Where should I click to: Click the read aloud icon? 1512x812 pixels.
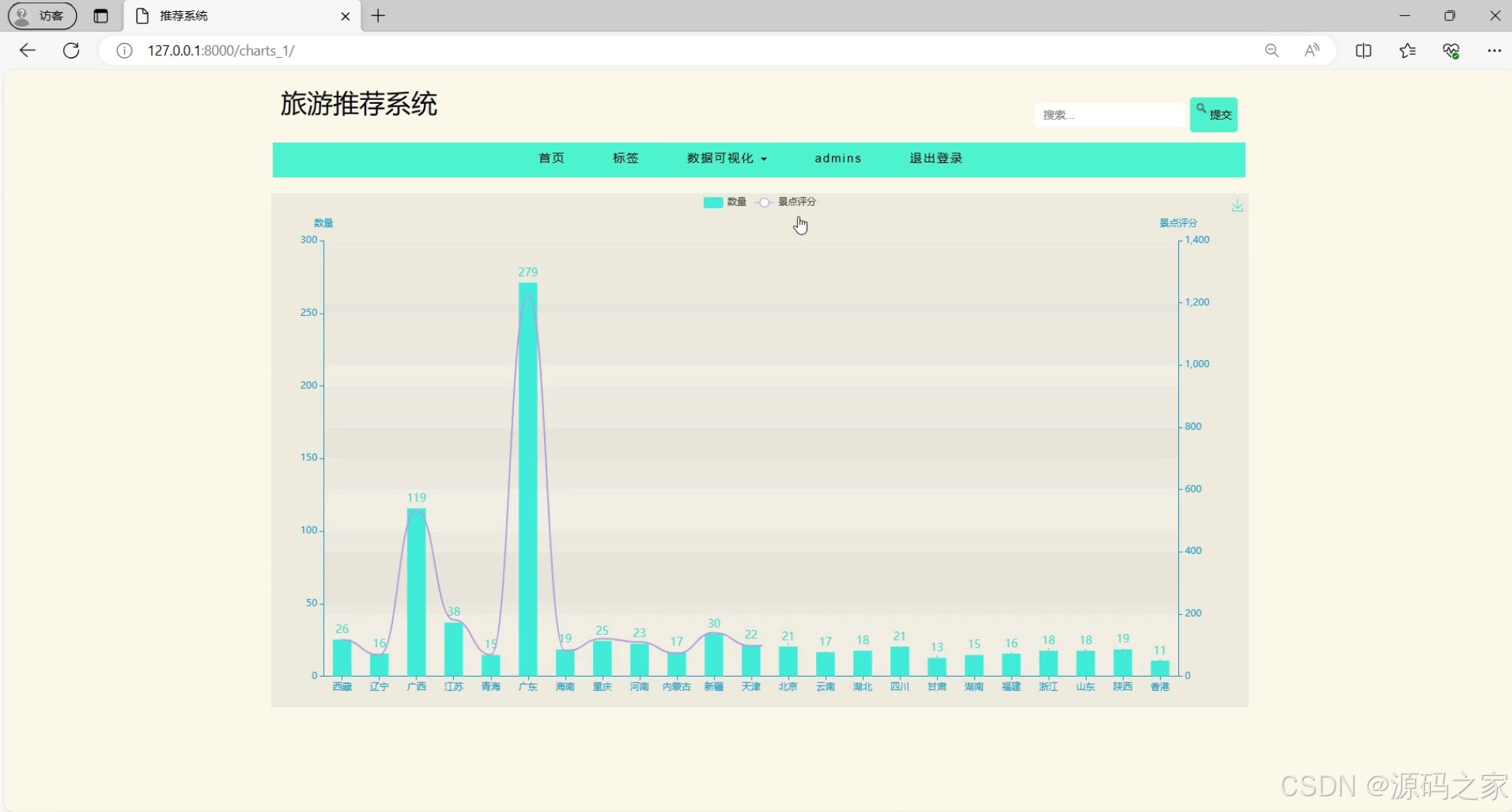(x=1312, y=50)
